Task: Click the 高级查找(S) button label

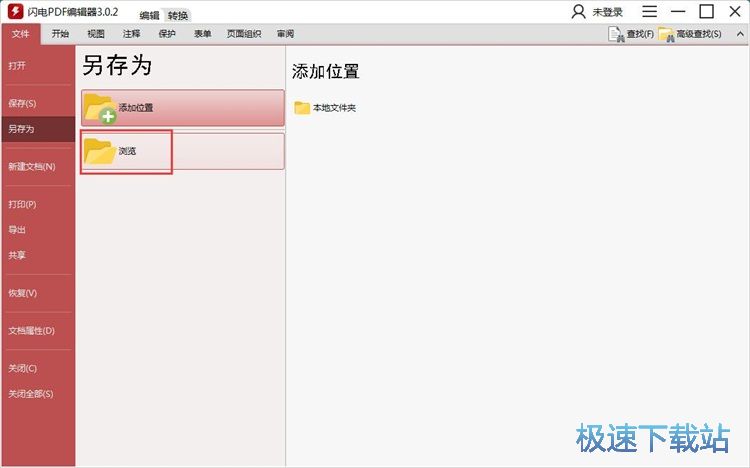Action: [x=699, y=34]
